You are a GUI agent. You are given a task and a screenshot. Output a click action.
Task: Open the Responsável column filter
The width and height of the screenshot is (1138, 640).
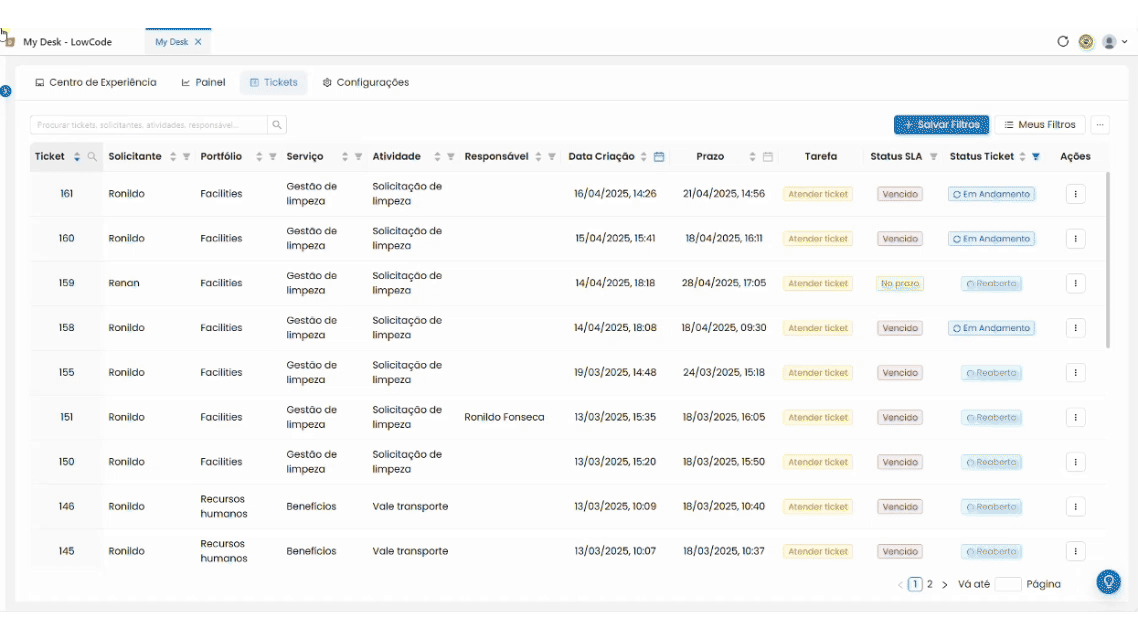[552, 157]
